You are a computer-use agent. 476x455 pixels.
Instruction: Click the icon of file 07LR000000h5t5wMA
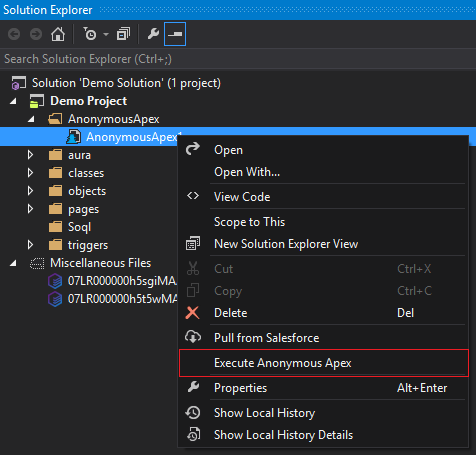point(55,299)
